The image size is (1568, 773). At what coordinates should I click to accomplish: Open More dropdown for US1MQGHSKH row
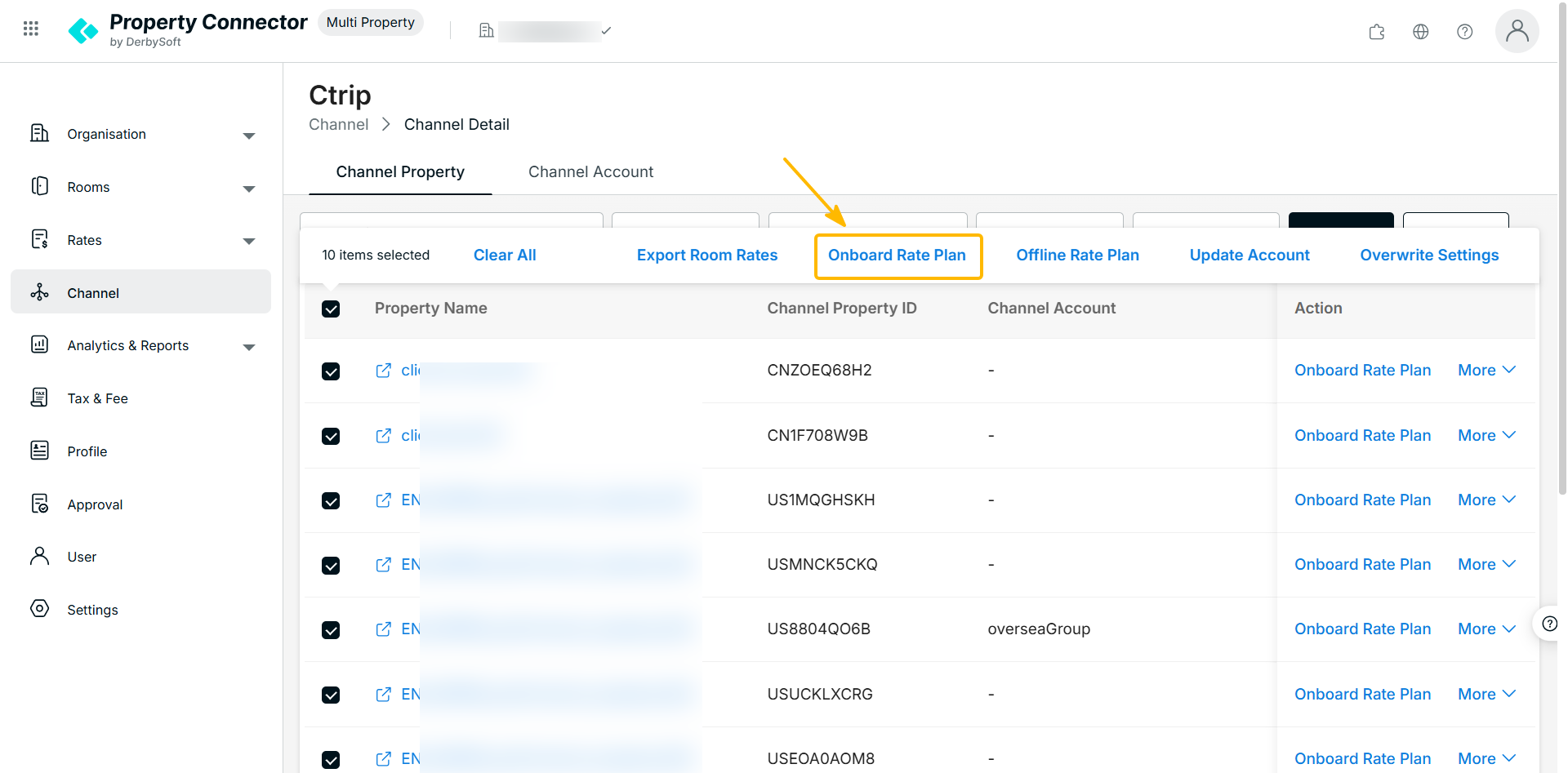(1487, 500)
